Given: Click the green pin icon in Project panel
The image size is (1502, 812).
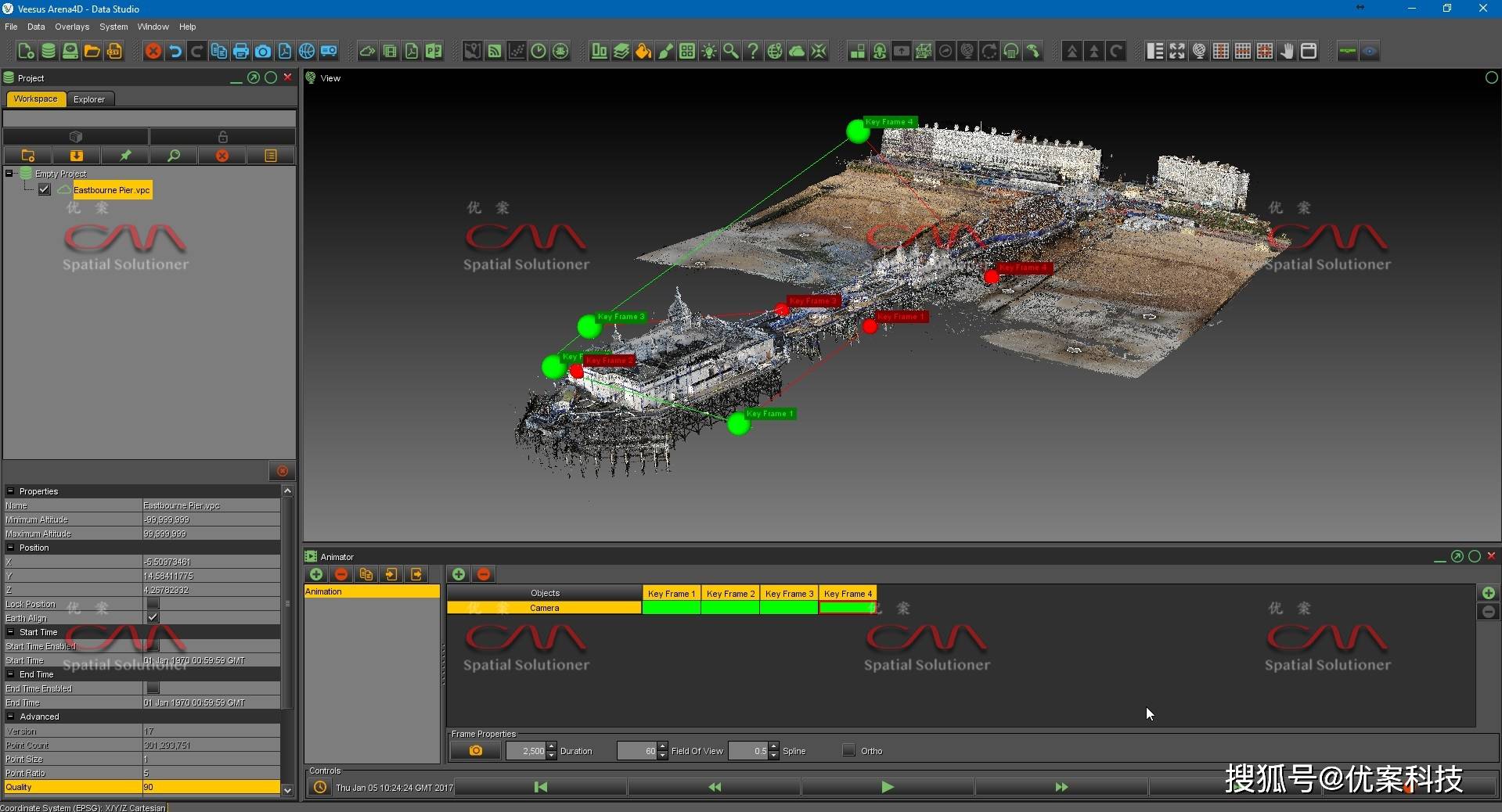Looking at the screenshot, I should click(125, 156).
